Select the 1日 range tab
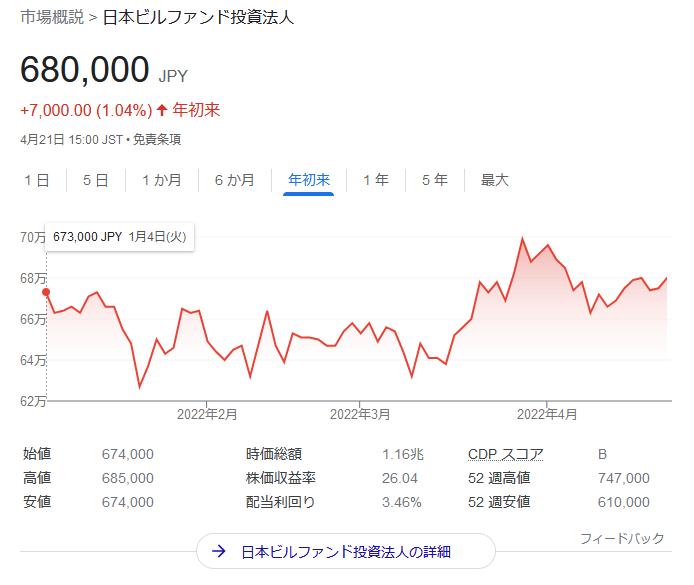 [x=37, y=180]
